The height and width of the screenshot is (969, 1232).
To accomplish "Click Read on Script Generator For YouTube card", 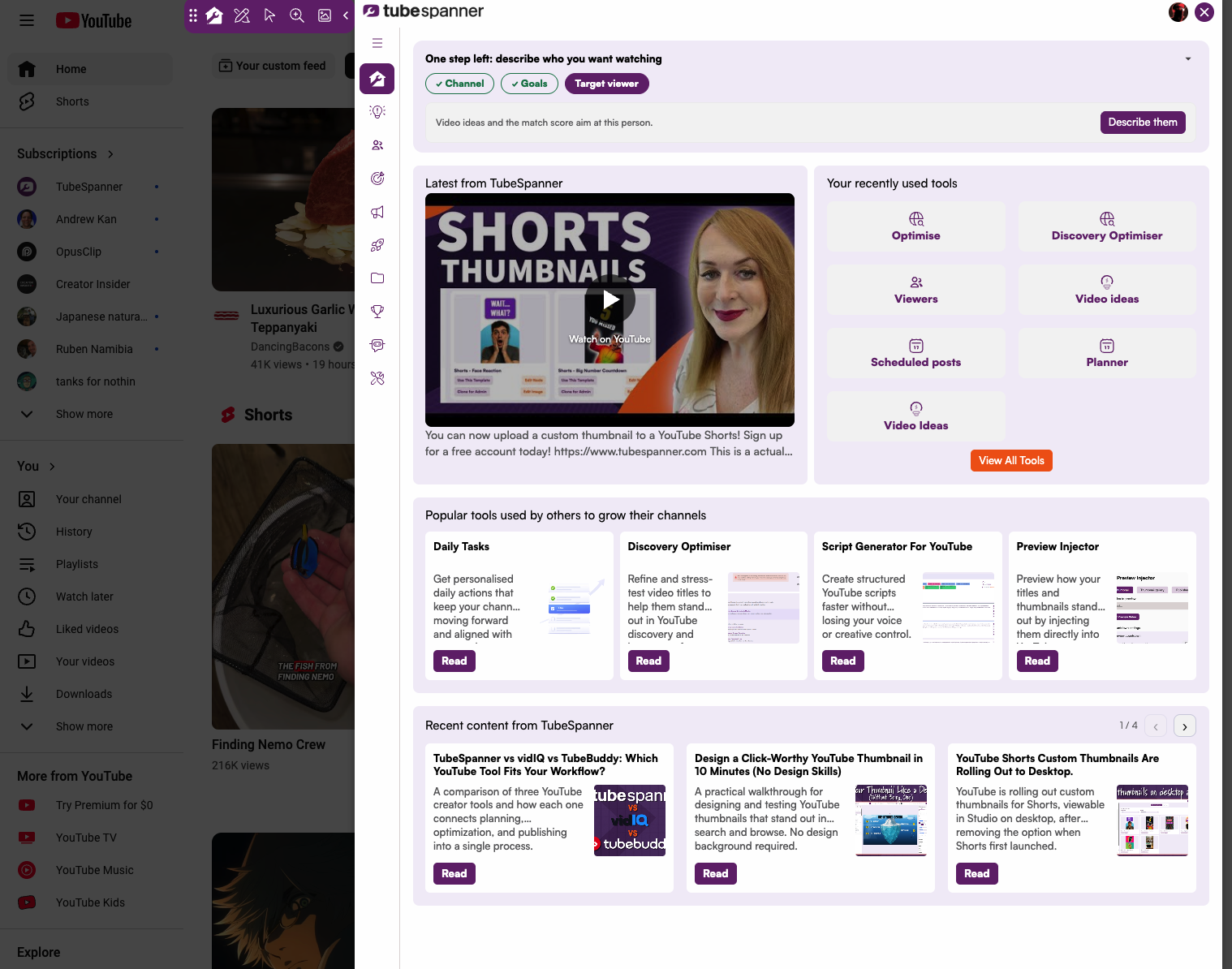I will pos(843,661).
